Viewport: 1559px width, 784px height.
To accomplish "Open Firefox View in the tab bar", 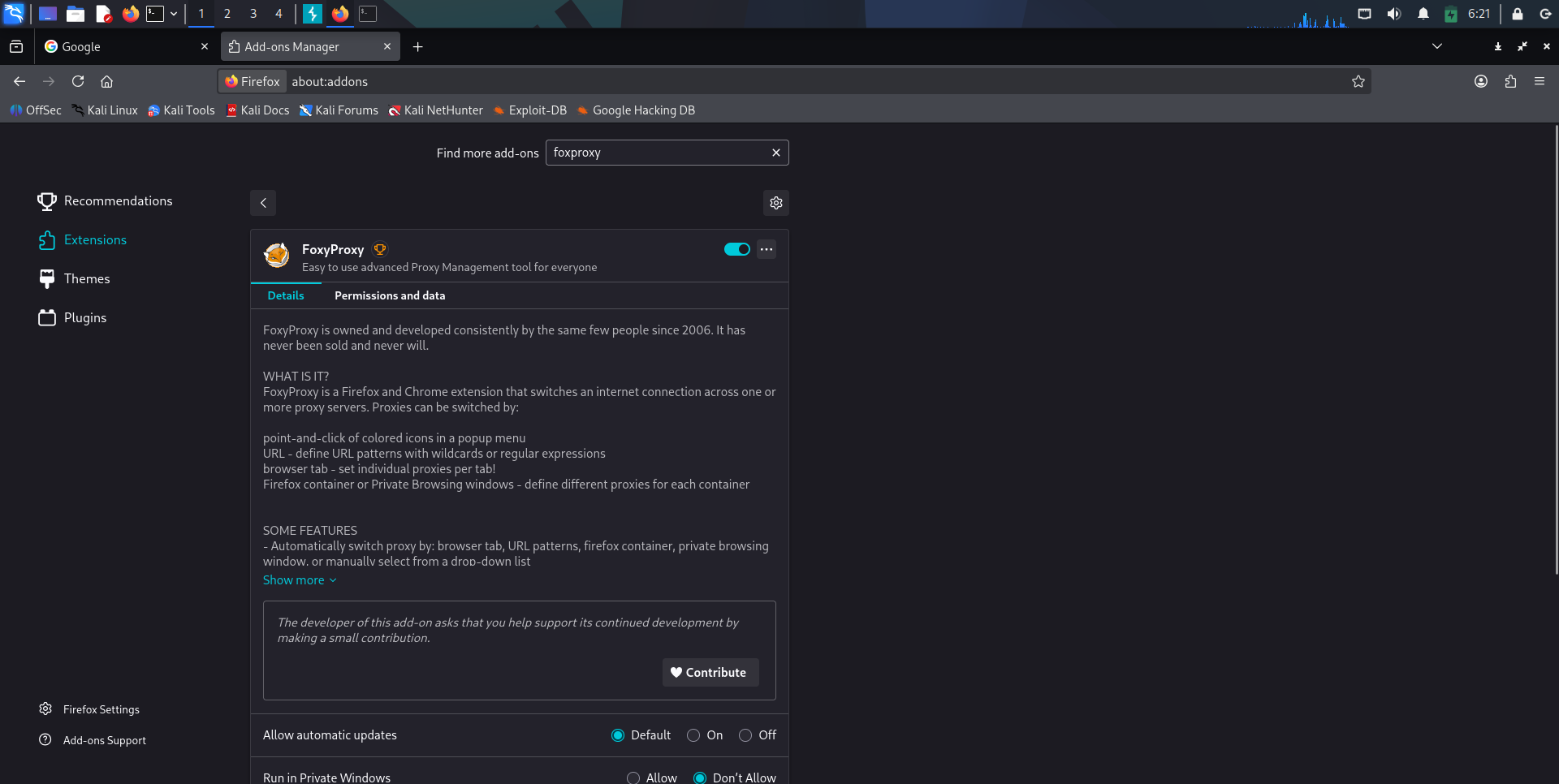I will [x=16, y=47].
